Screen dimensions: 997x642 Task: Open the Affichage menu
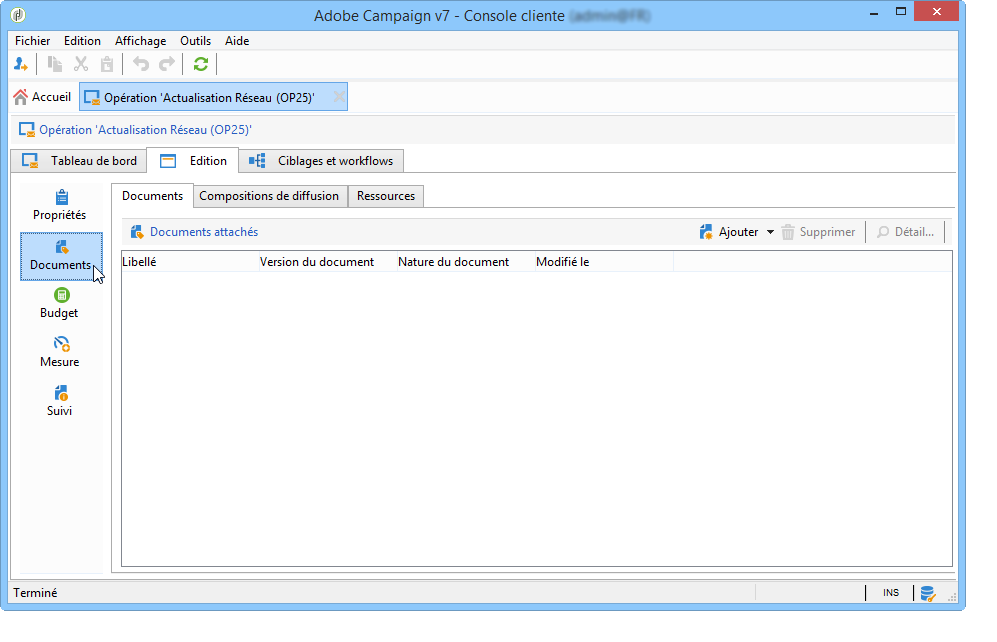(x=141, y=41)
